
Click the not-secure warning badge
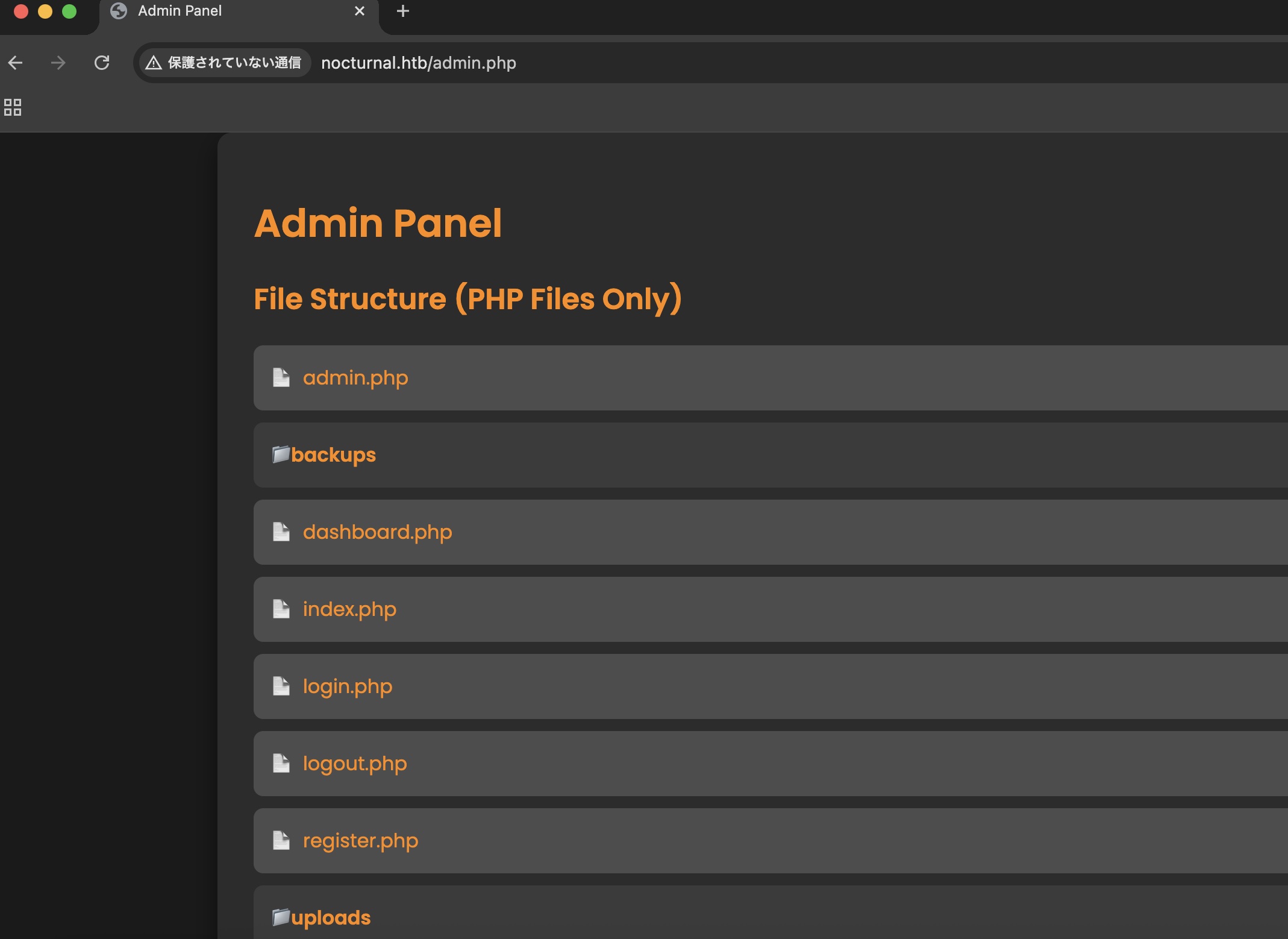tap(224, 63)
